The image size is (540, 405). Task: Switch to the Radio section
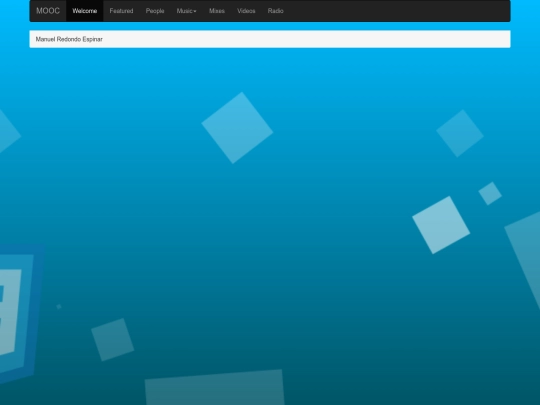(x=276, y=11)
